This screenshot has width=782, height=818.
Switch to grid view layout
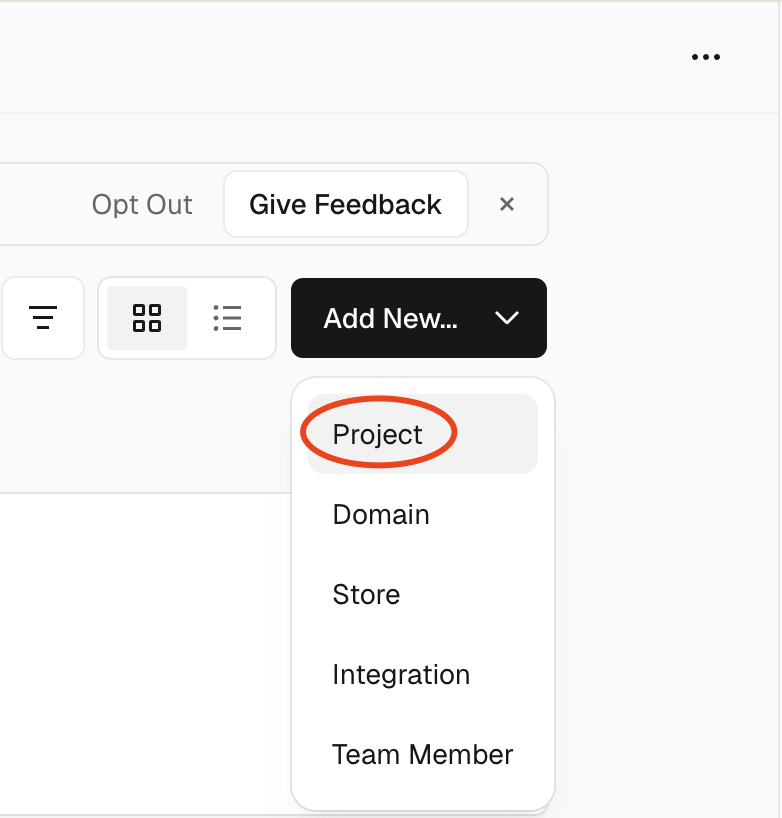pyautogui.click(x=147, y=318)
